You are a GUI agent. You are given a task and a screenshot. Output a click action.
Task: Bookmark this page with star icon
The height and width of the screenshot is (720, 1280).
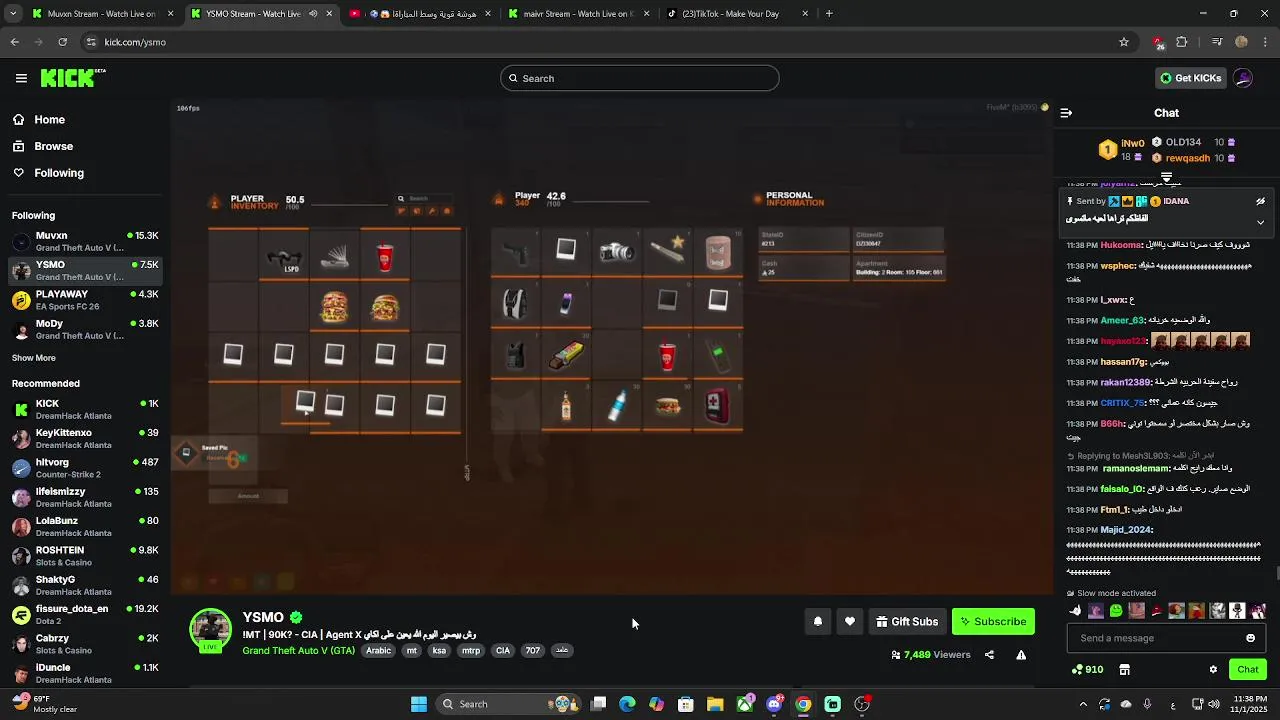click(x=1124, y=42)
